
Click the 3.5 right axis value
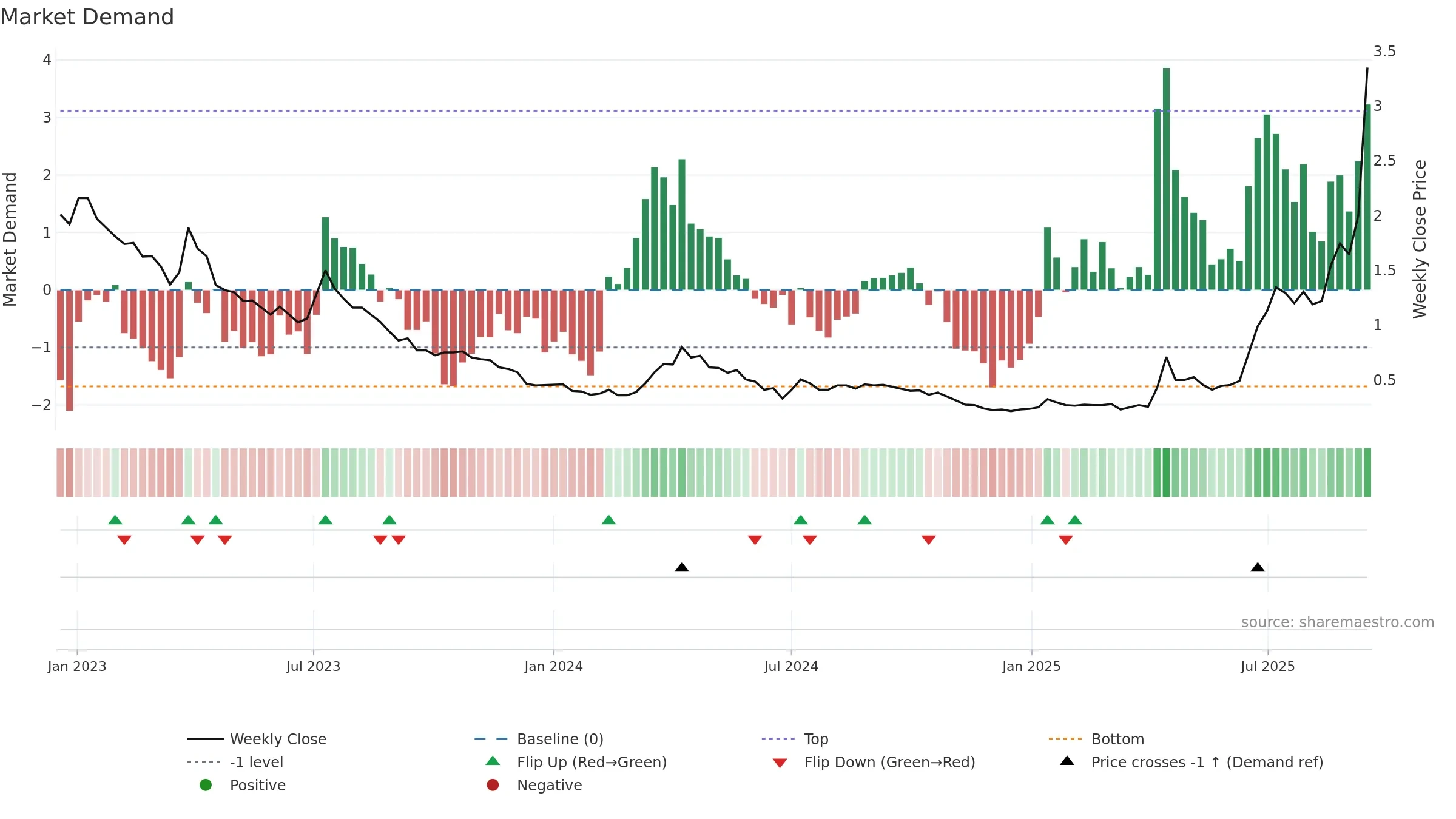tap(1384, 52)
